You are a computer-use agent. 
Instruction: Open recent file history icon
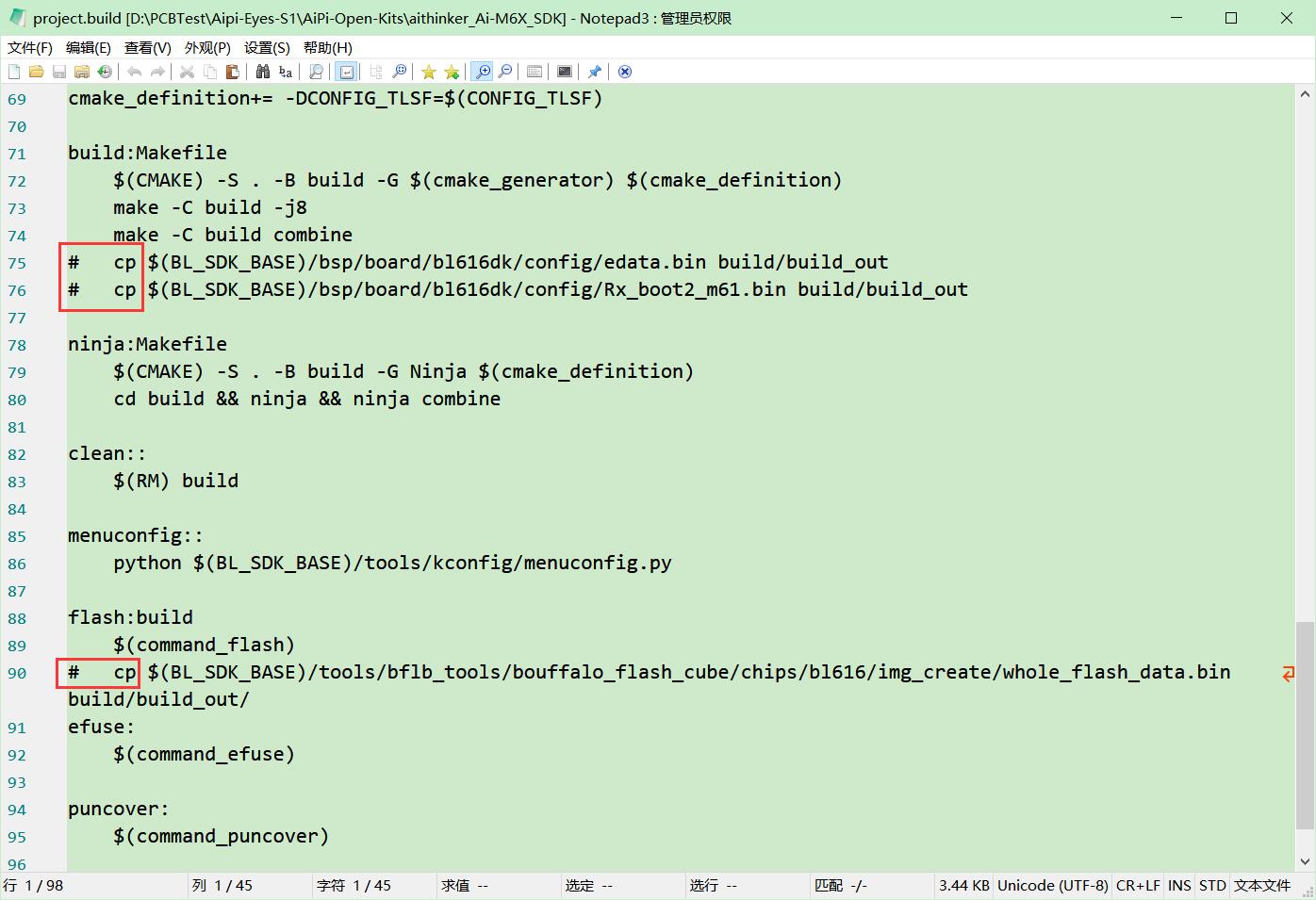pos(104,72)
